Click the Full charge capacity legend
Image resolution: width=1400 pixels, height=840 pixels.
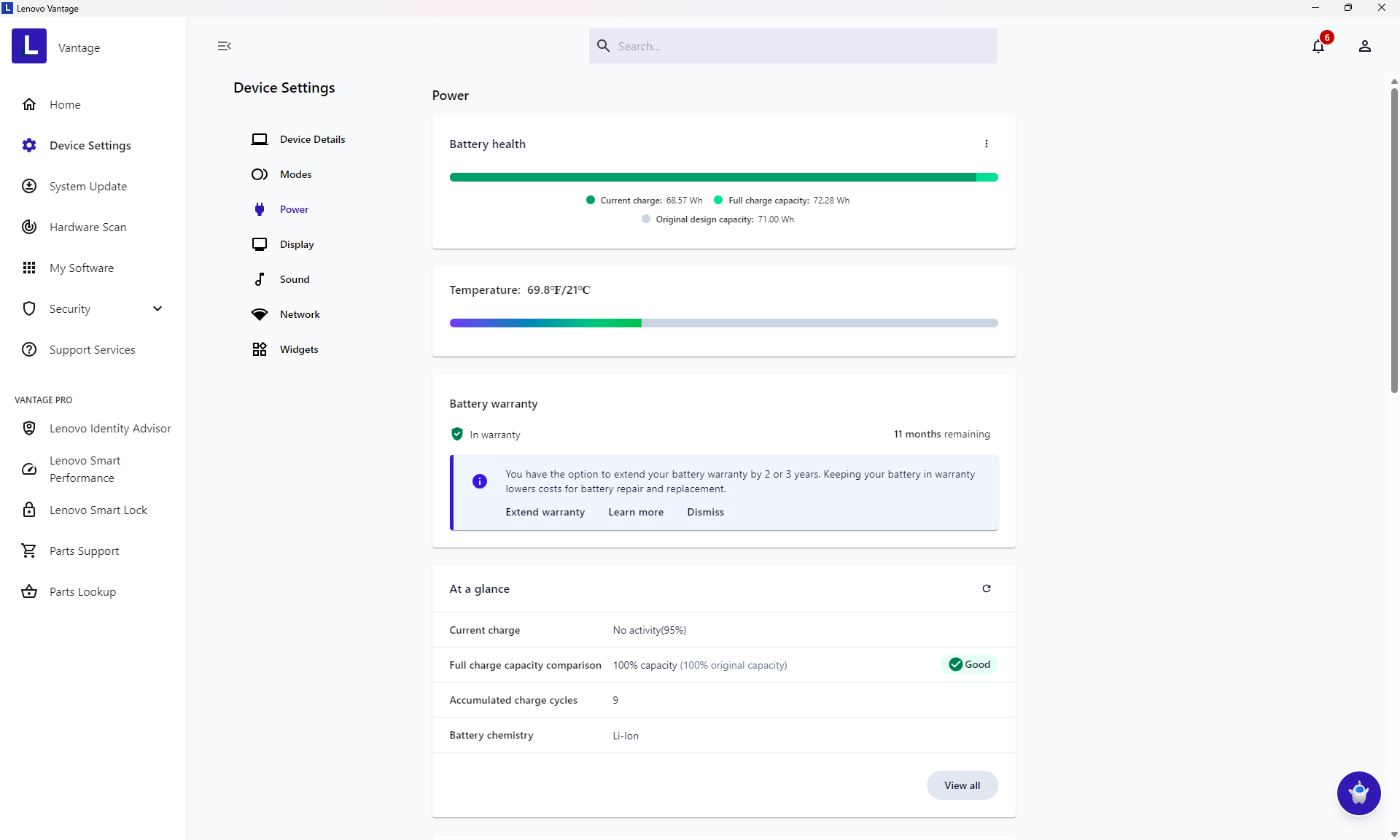click(x=782, y=201)
